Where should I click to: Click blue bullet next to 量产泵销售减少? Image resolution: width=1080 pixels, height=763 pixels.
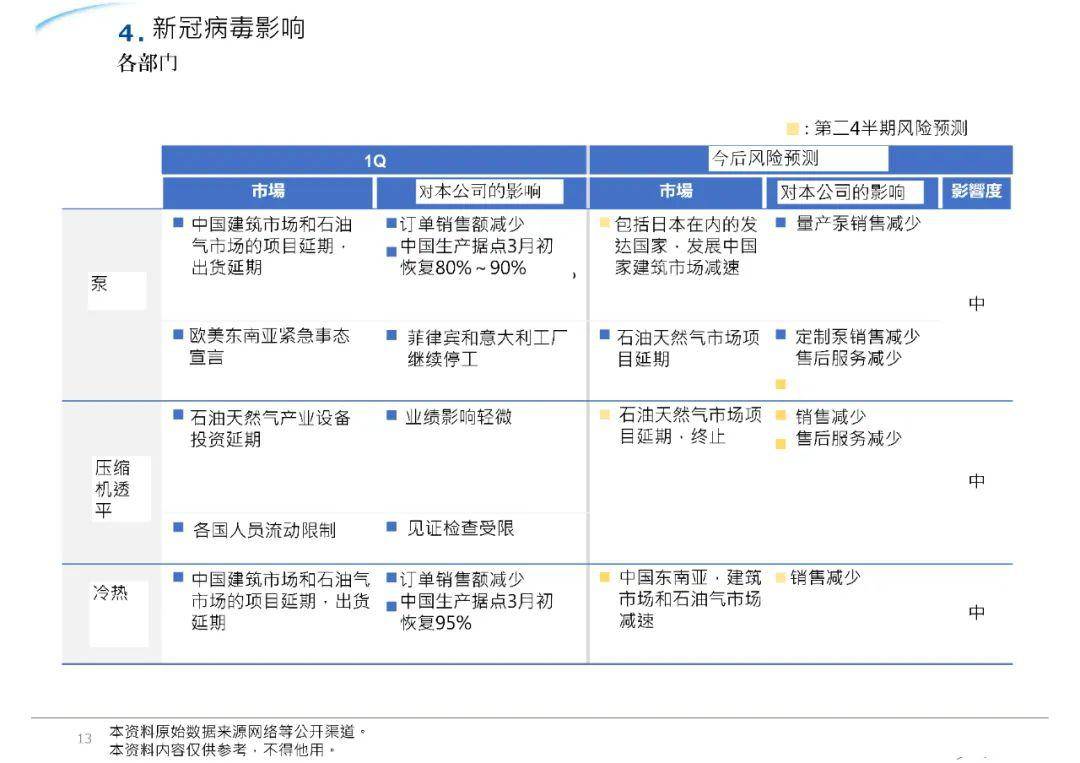(780, 222)
